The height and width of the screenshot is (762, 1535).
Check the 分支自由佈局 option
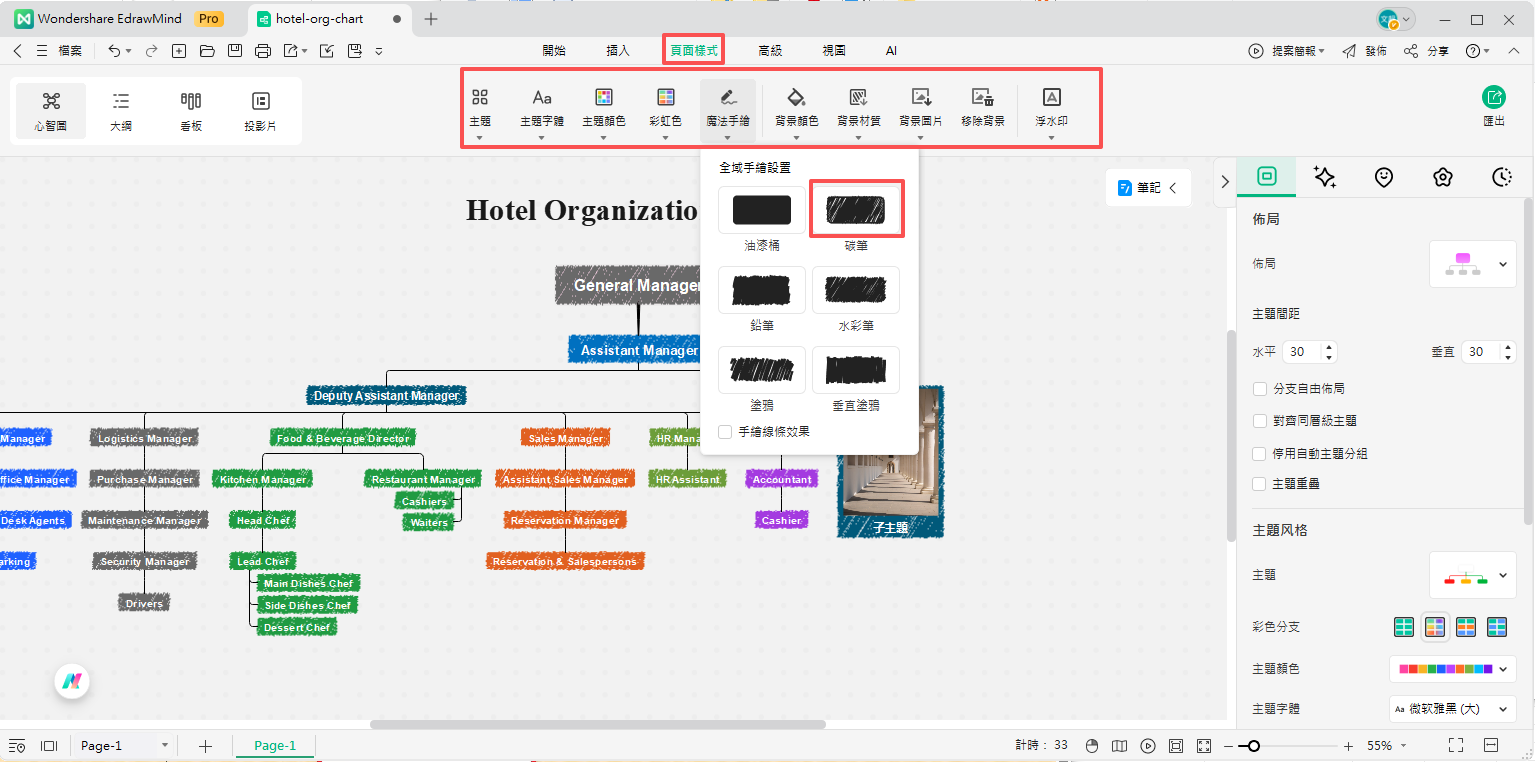pyautogui.click(x=1260, y=388)
